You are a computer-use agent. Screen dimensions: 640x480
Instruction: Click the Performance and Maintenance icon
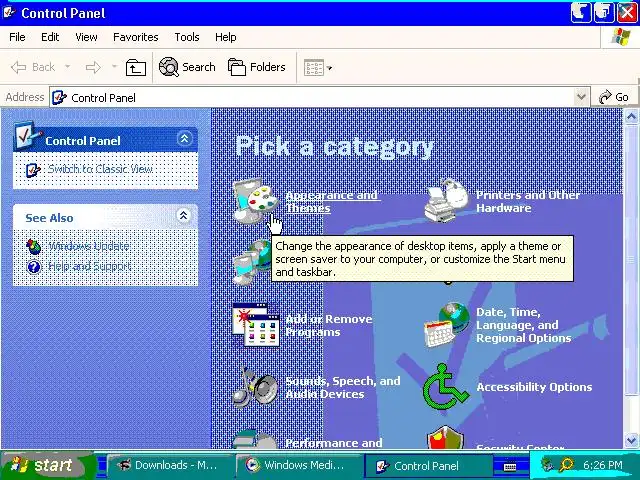click(x=255, y=439)
